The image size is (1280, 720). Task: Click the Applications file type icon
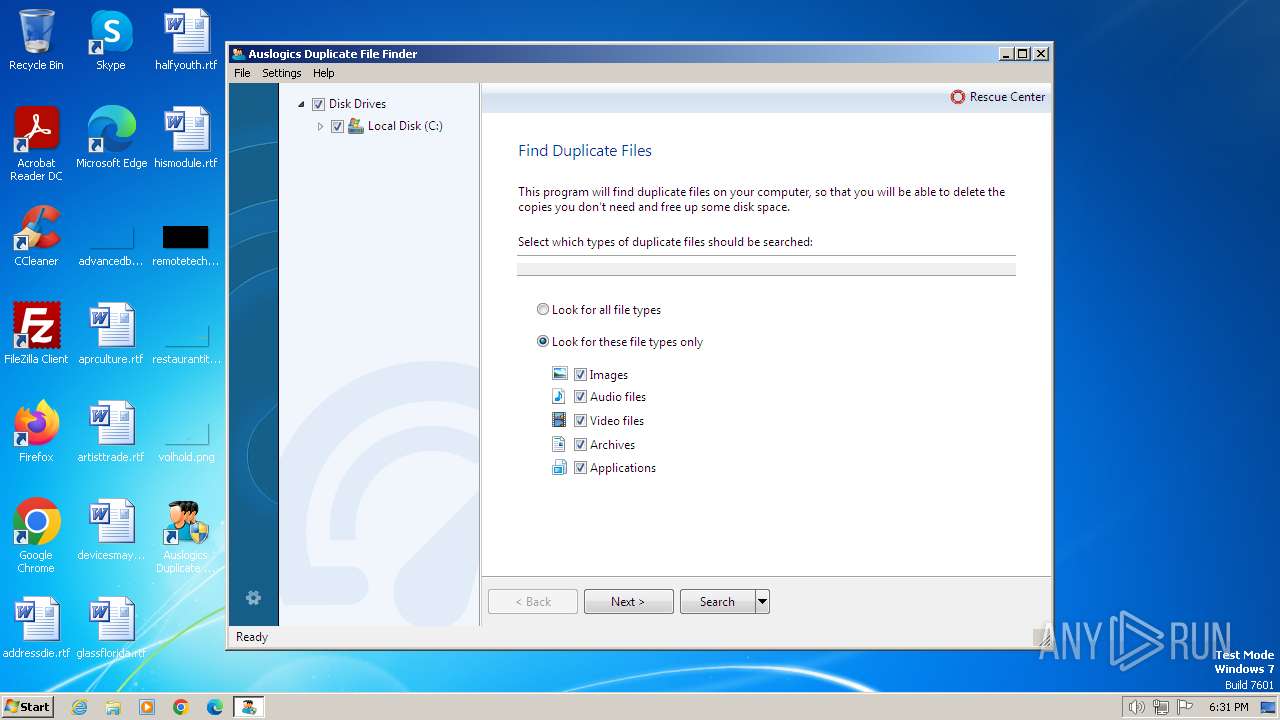pyautogui.click(x=560, y=468)
